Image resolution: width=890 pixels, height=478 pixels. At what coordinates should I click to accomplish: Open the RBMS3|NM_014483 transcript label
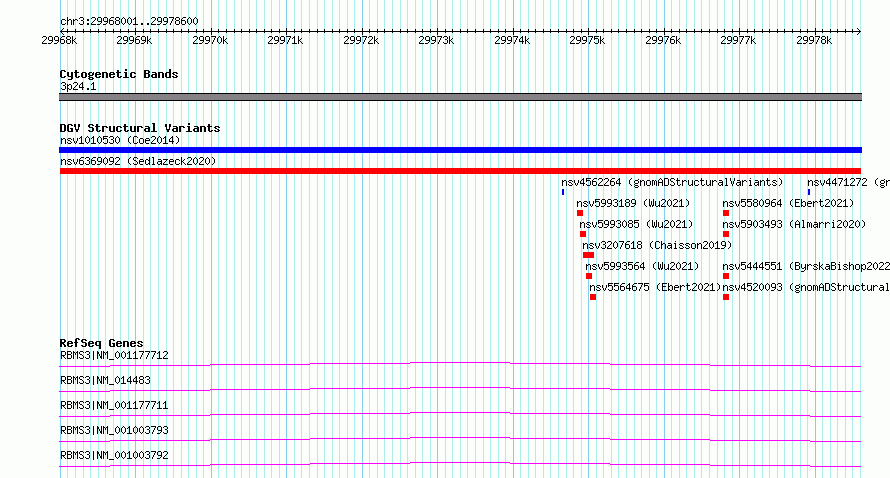tap(105, 380)
